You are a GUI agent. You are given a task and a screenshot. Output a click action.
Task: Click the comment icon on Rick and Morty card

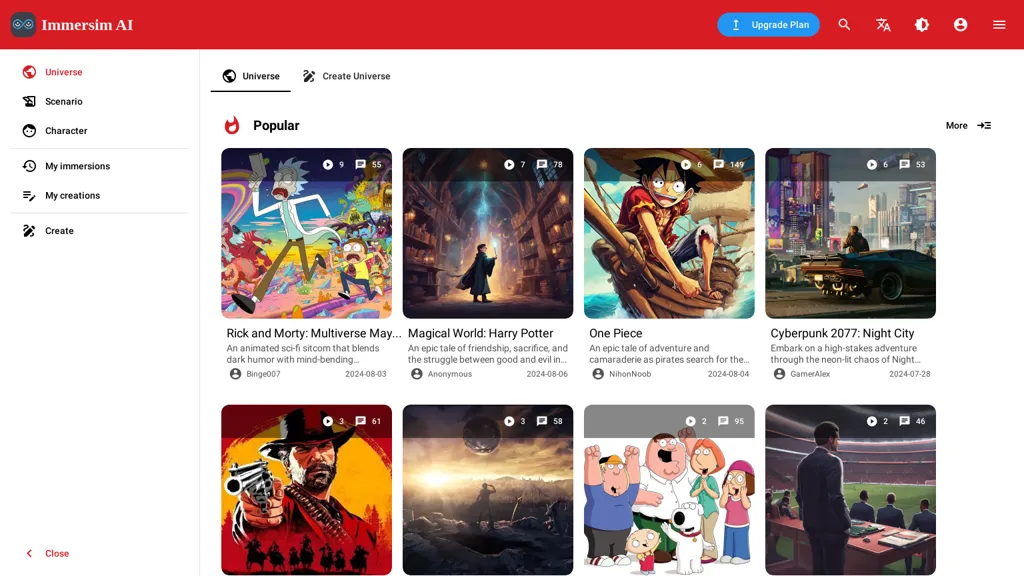pyautogui.click(x=360, y=165)
